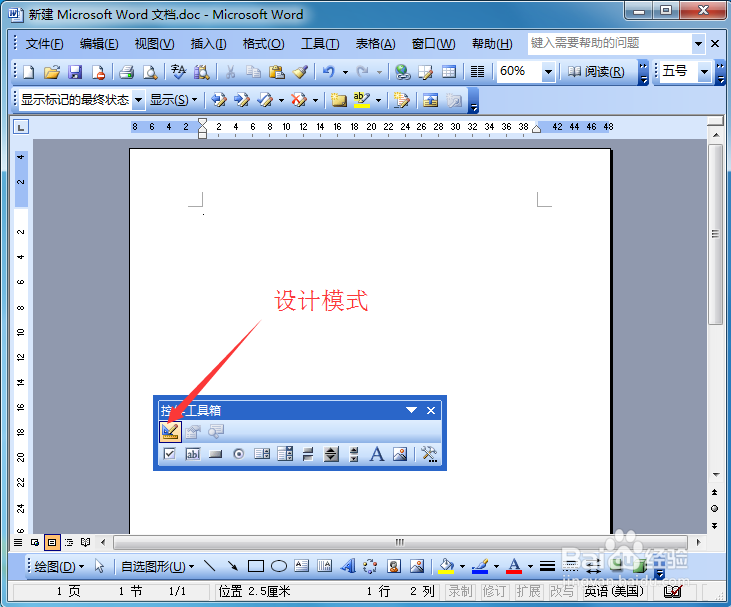This screenshot has height=607, width=731.
Task: Insert an image control from Control Toolbox
Action: click(x=400, y=454)
